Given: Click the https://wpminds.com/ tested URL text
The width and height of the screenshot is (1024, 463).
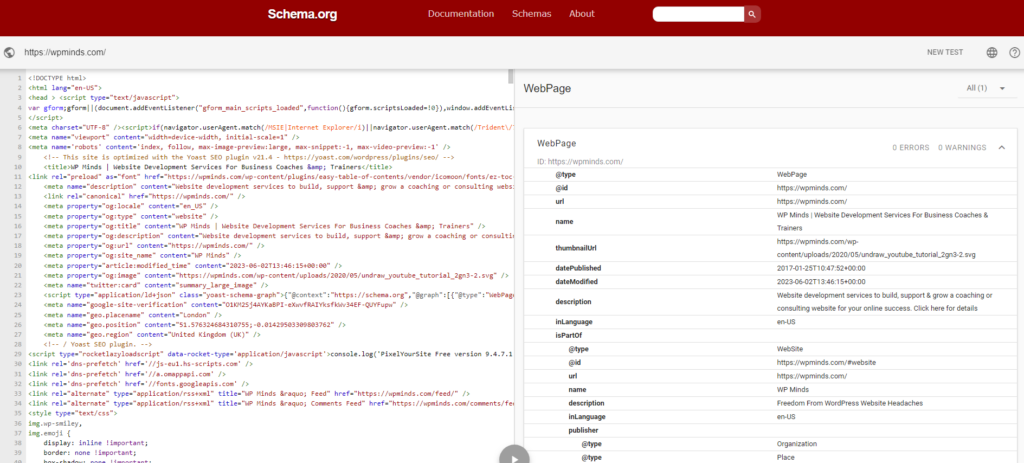Looking at the screenshot, I should point(65,52).
